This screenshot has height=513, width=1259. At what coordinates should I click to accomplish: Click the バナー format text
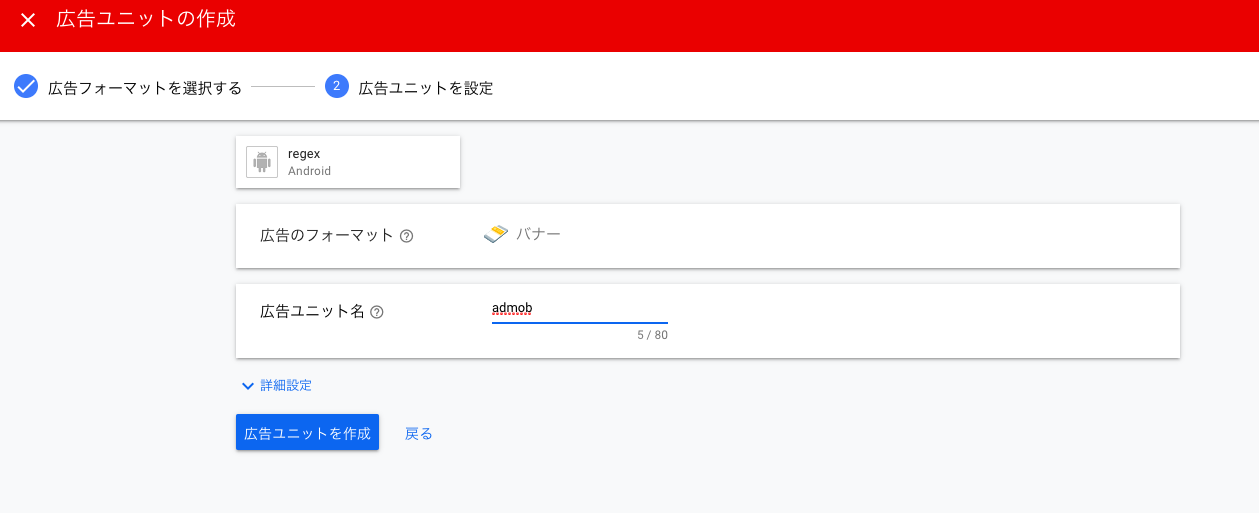538,234
